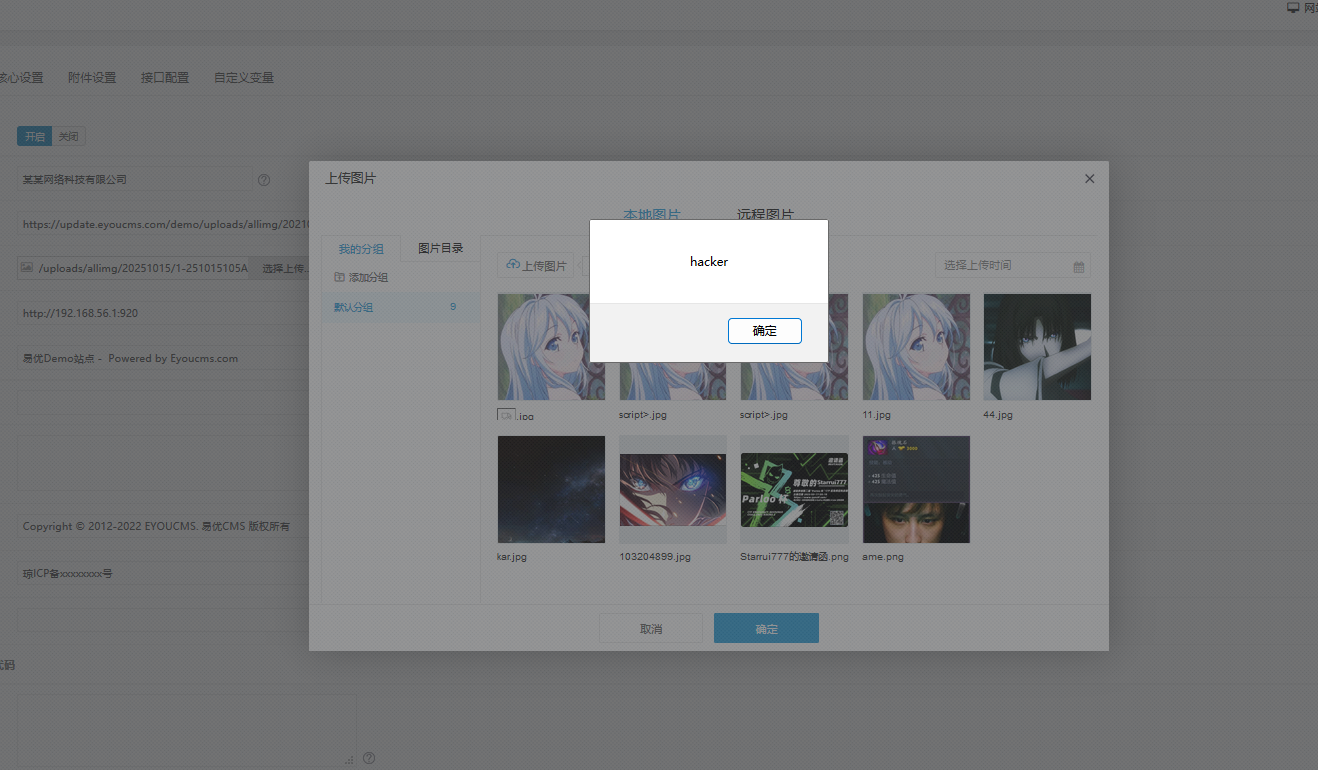
Task: Close the 上传图片 dialog with X
Action: 1089,179
